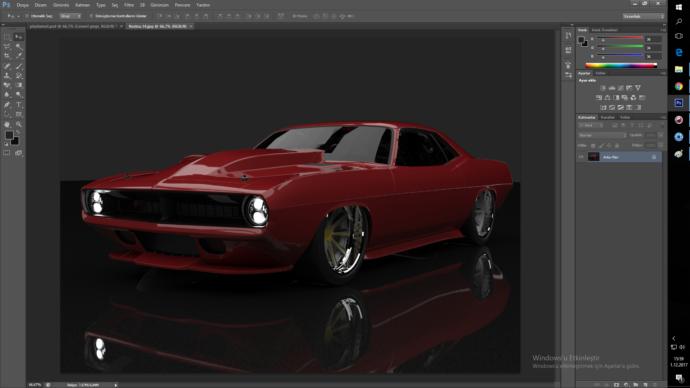Select the Lasso tool
Image resolution: width=690 pixels, height=388 pixels.
7,47
